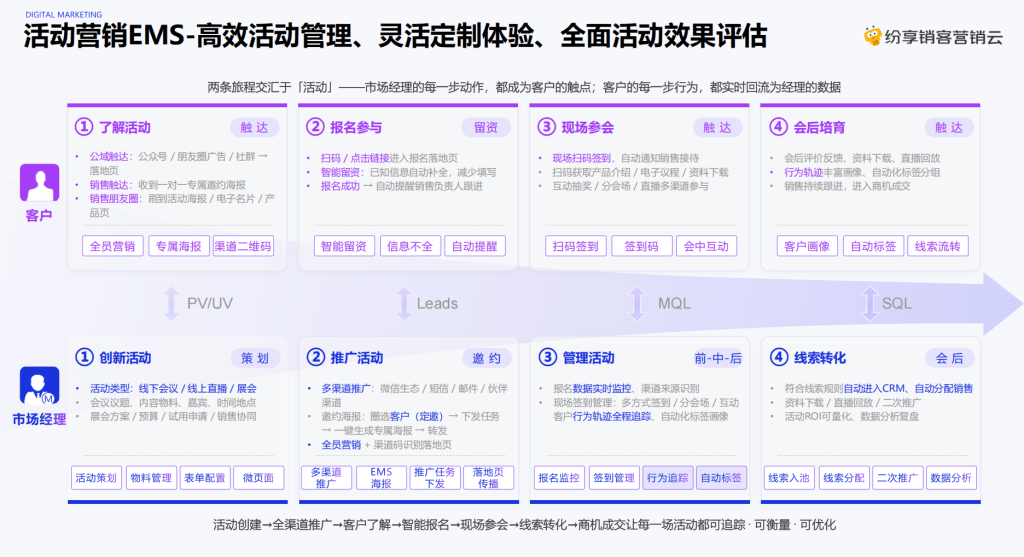Select the 会后 tag in 线索转化 card
Viewport: 1024px width, 557px height.
950,358
